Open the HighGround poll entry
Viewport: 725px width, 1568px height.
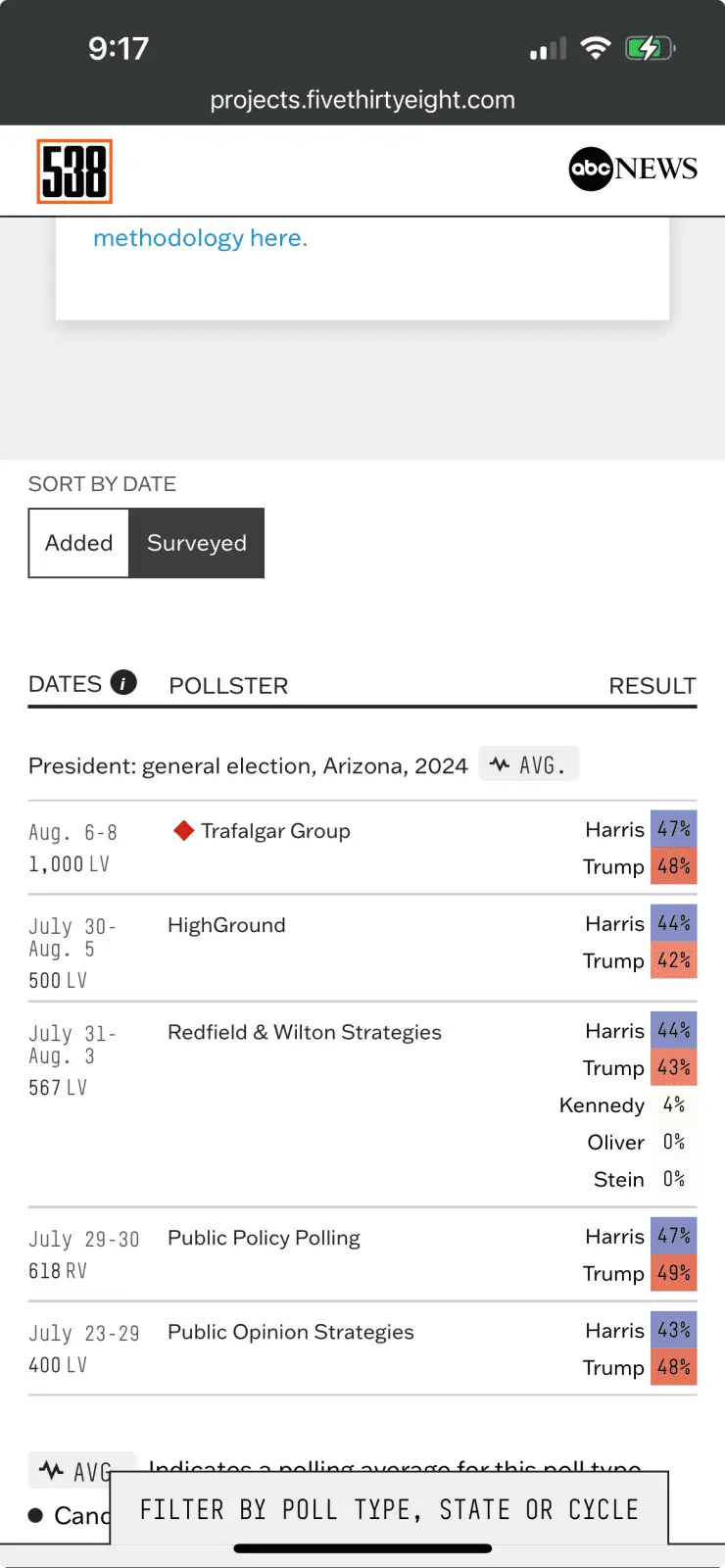(x=226, y=925)
